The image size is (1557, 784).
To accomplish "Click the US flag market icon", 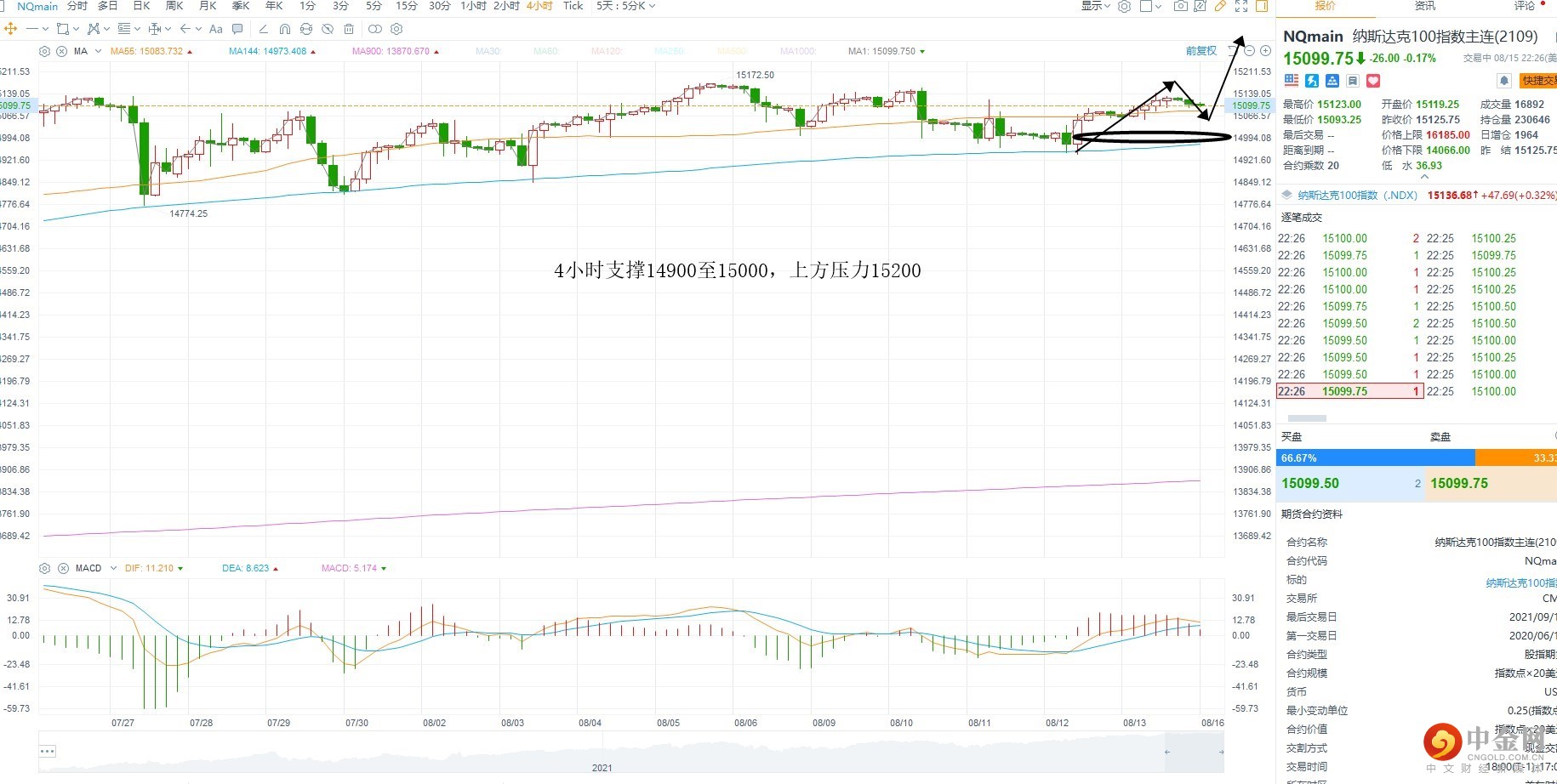I will [1292, 81].
